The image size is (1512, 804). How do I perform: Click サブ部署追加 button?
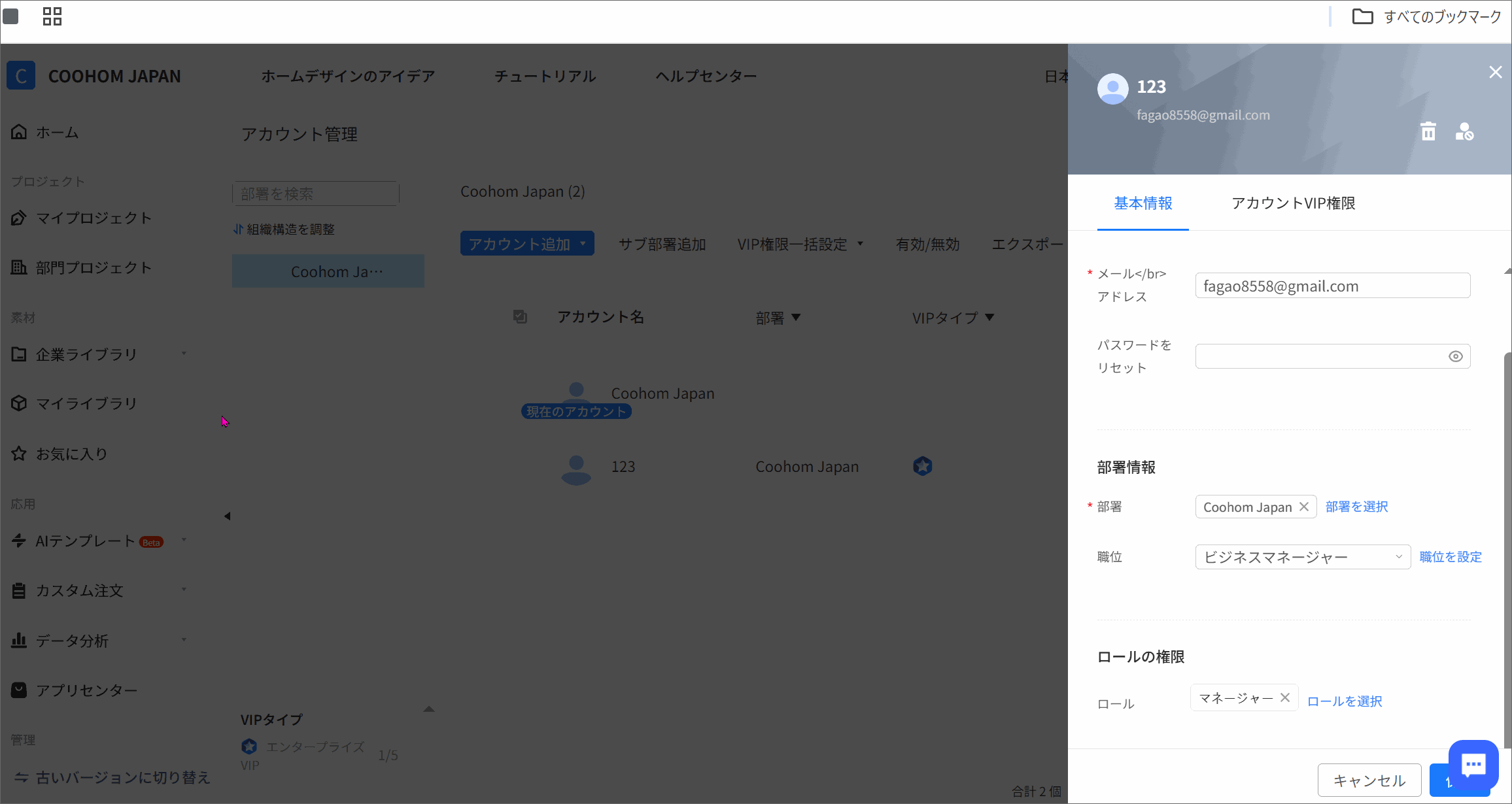point(662,244)
